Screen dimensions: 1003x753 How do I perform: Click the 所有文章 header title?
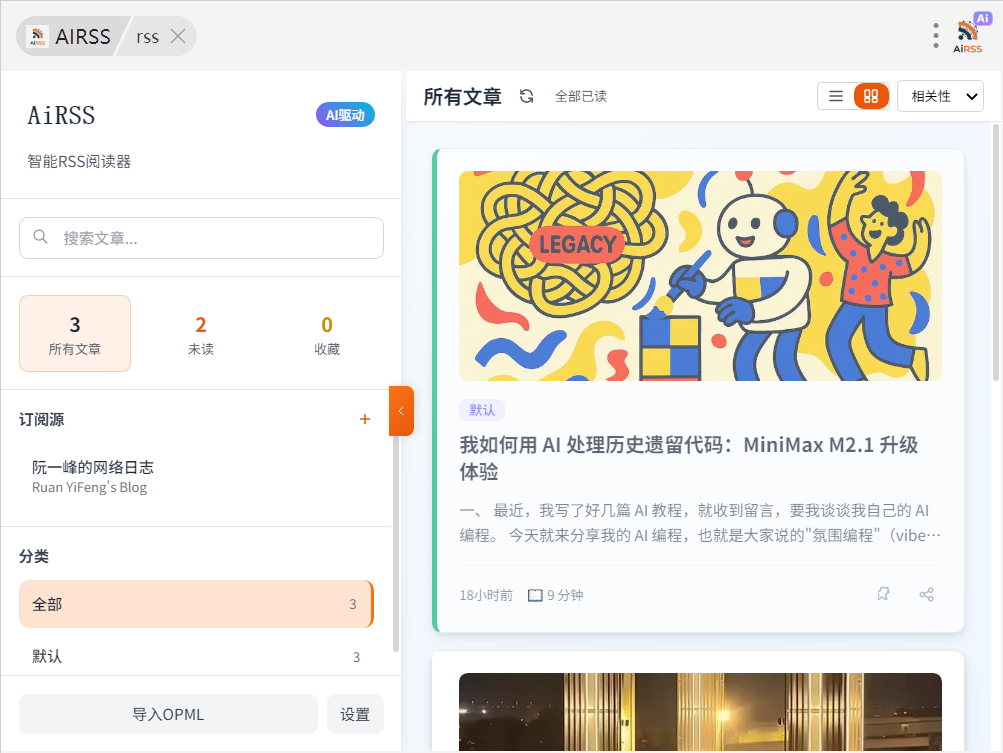tap(462, 97)
